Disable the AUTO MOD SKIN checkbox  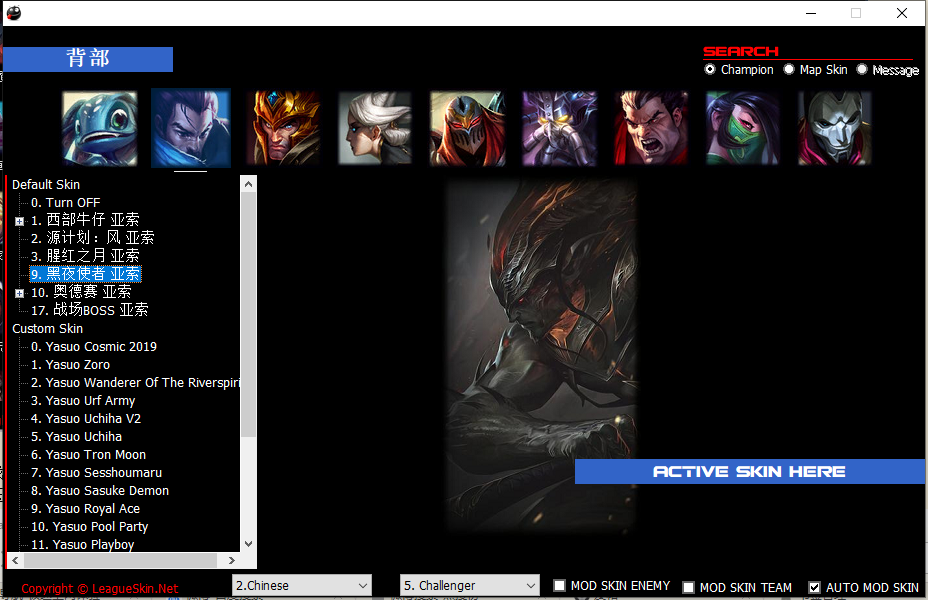(814, 588)
